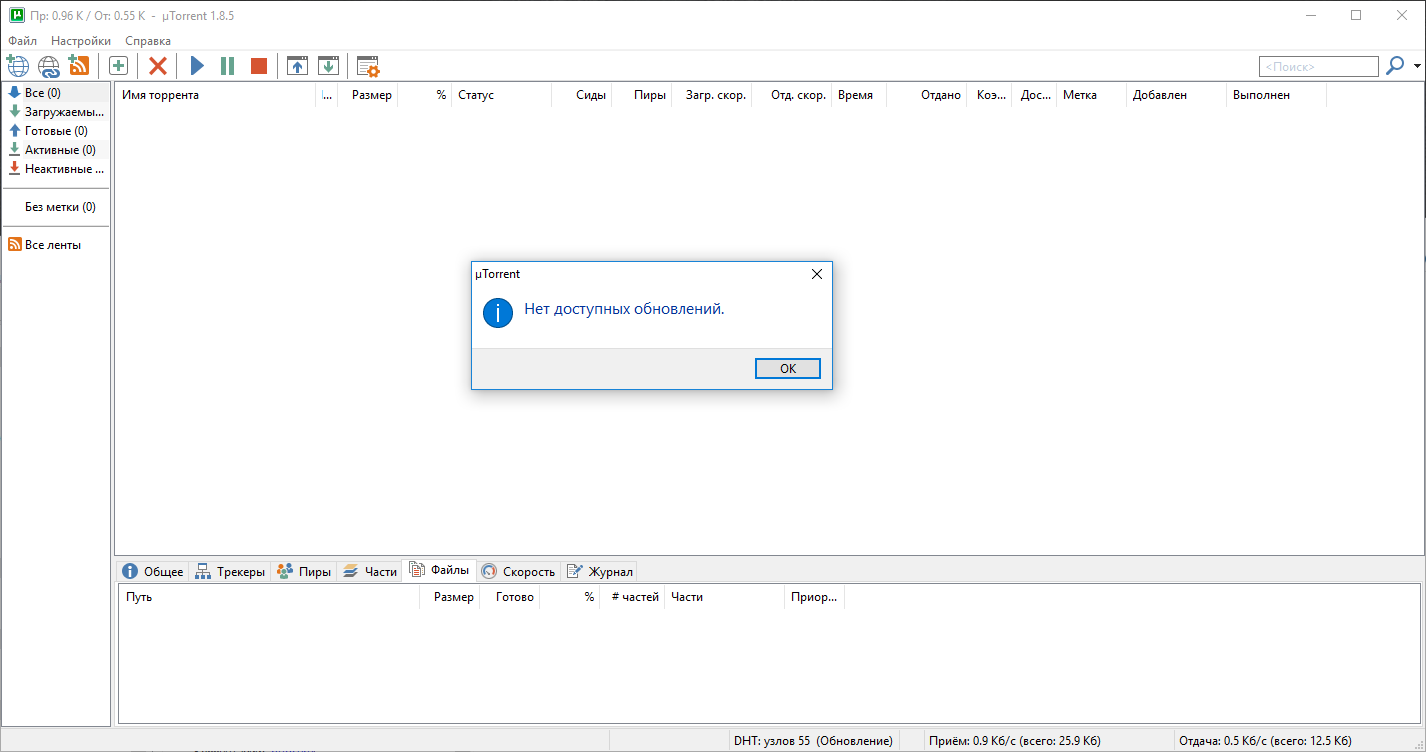Sort by Выполнен column header
Image resolution: width=1426 pixels, height=752 pixels.
[x=1276, y=95]
